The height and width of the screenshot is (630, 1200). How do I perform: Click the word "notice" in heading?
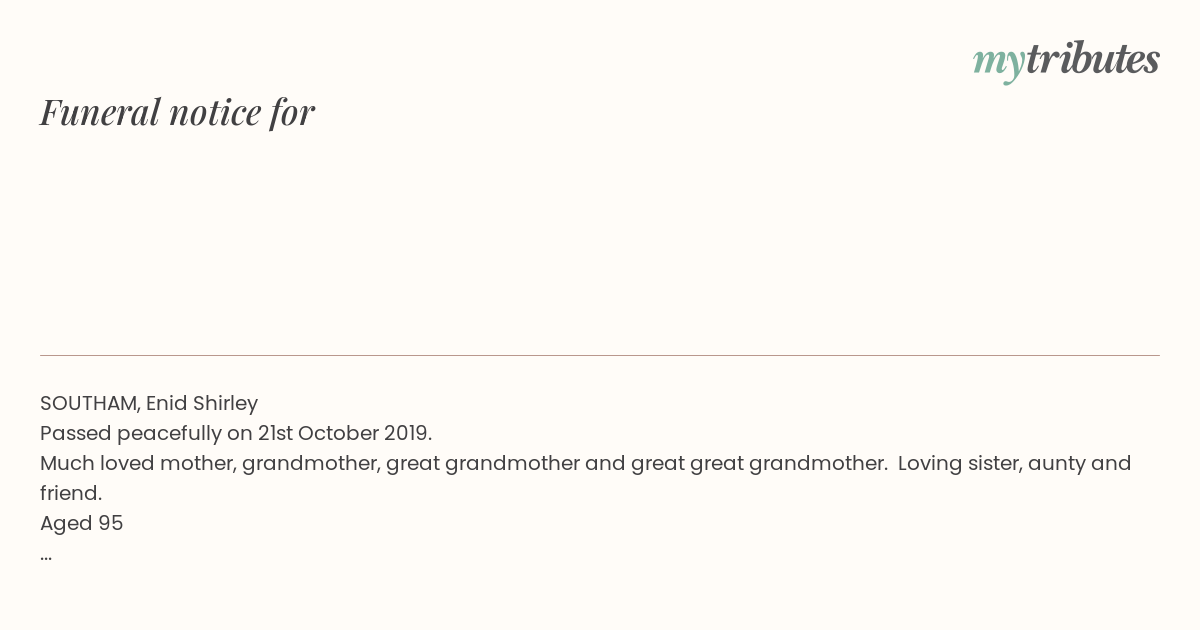click(215, 113)
